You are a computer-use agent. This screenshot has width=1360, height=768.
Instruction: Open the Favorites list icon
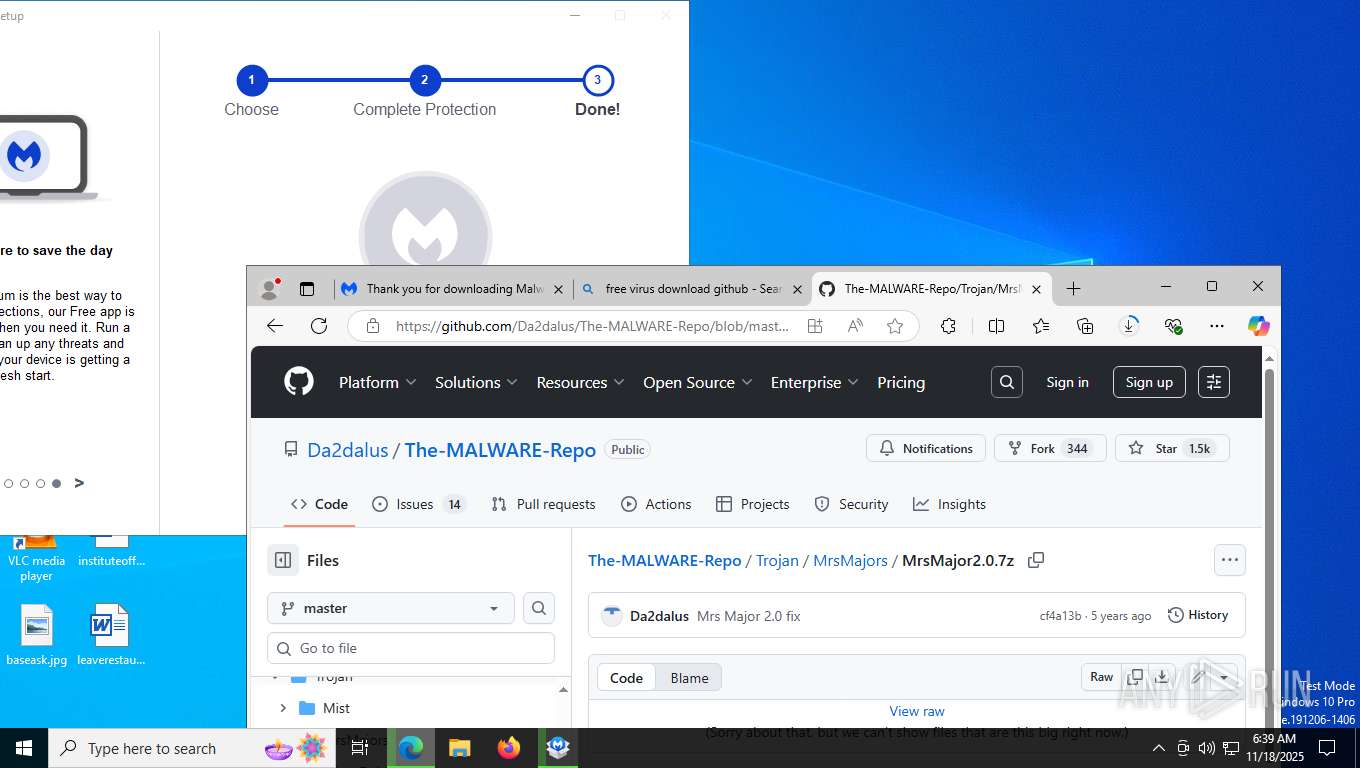[1041, 326]
